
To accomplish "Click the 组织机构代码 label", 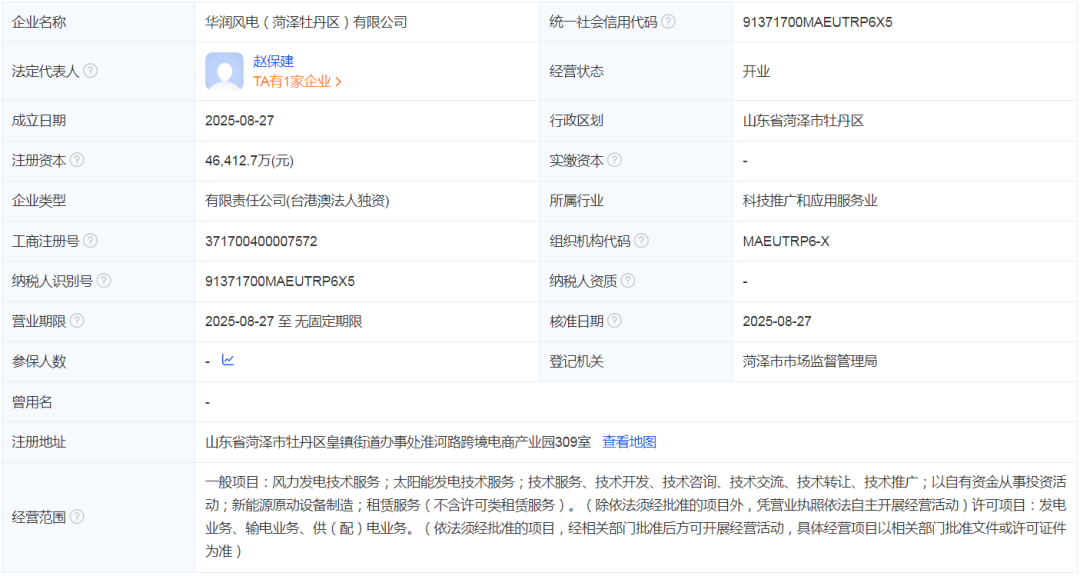I will pyautogui.click(x=590, y=241).
